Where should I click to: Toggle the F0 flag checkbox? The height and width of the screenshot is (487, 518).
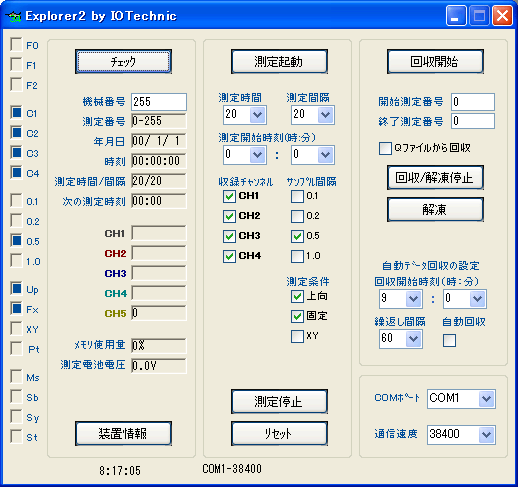[x=16, y=44]
